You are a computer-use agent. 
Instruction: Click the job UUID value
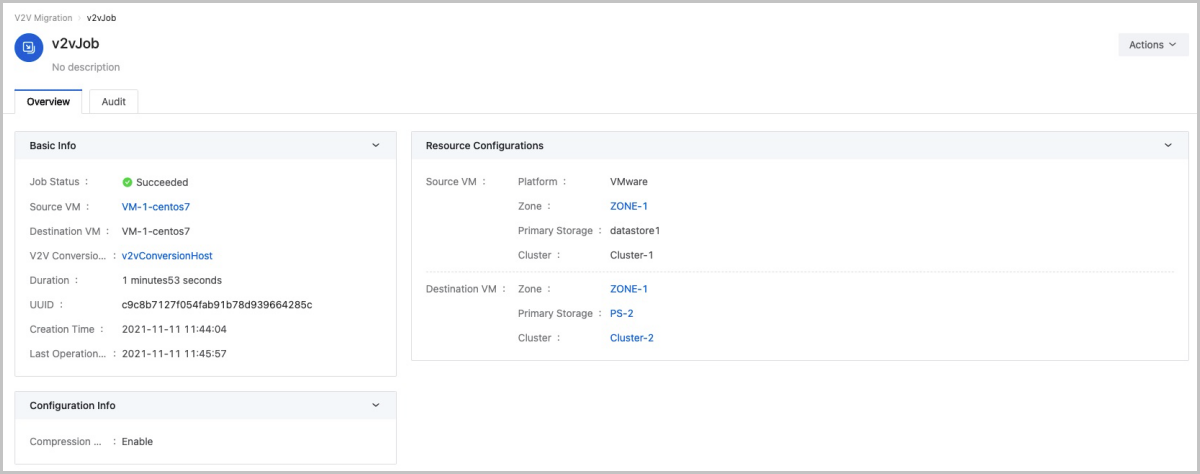[217, 305]
